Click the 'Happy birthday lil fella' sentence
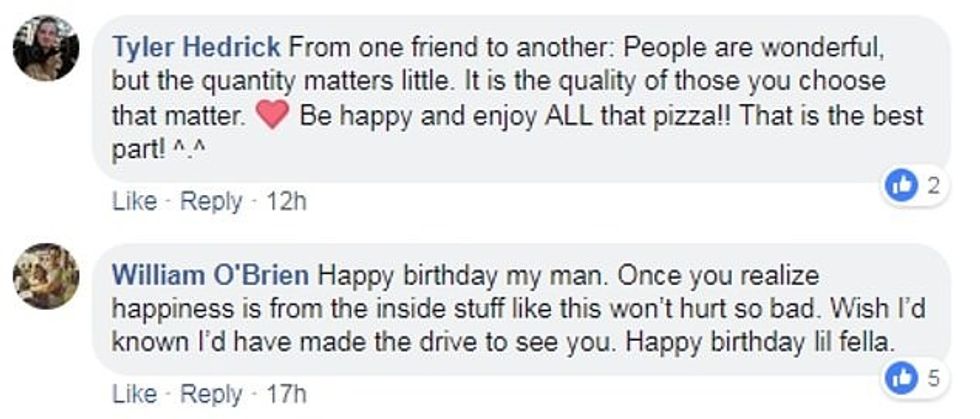This screenshot has width=980, height=419. pyautogui.click(x=759, y=341)
